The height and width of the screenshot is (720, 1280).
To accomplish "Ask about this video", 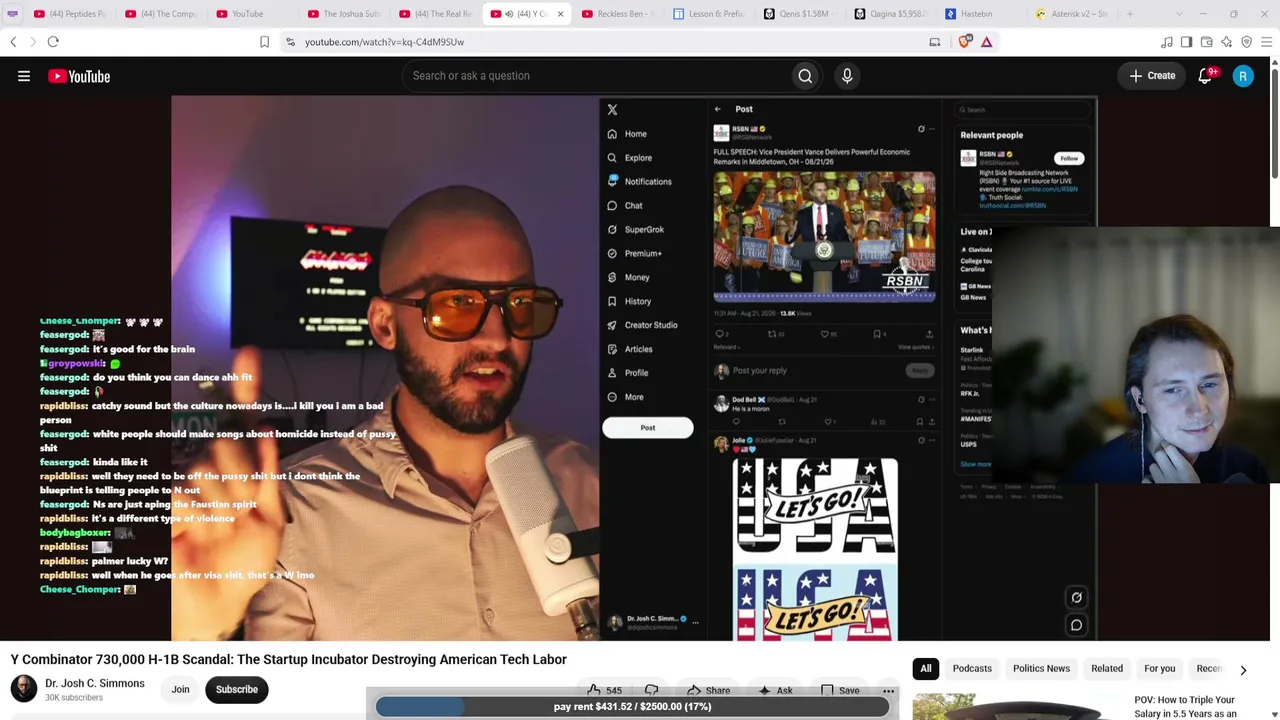I will (776, 690).
